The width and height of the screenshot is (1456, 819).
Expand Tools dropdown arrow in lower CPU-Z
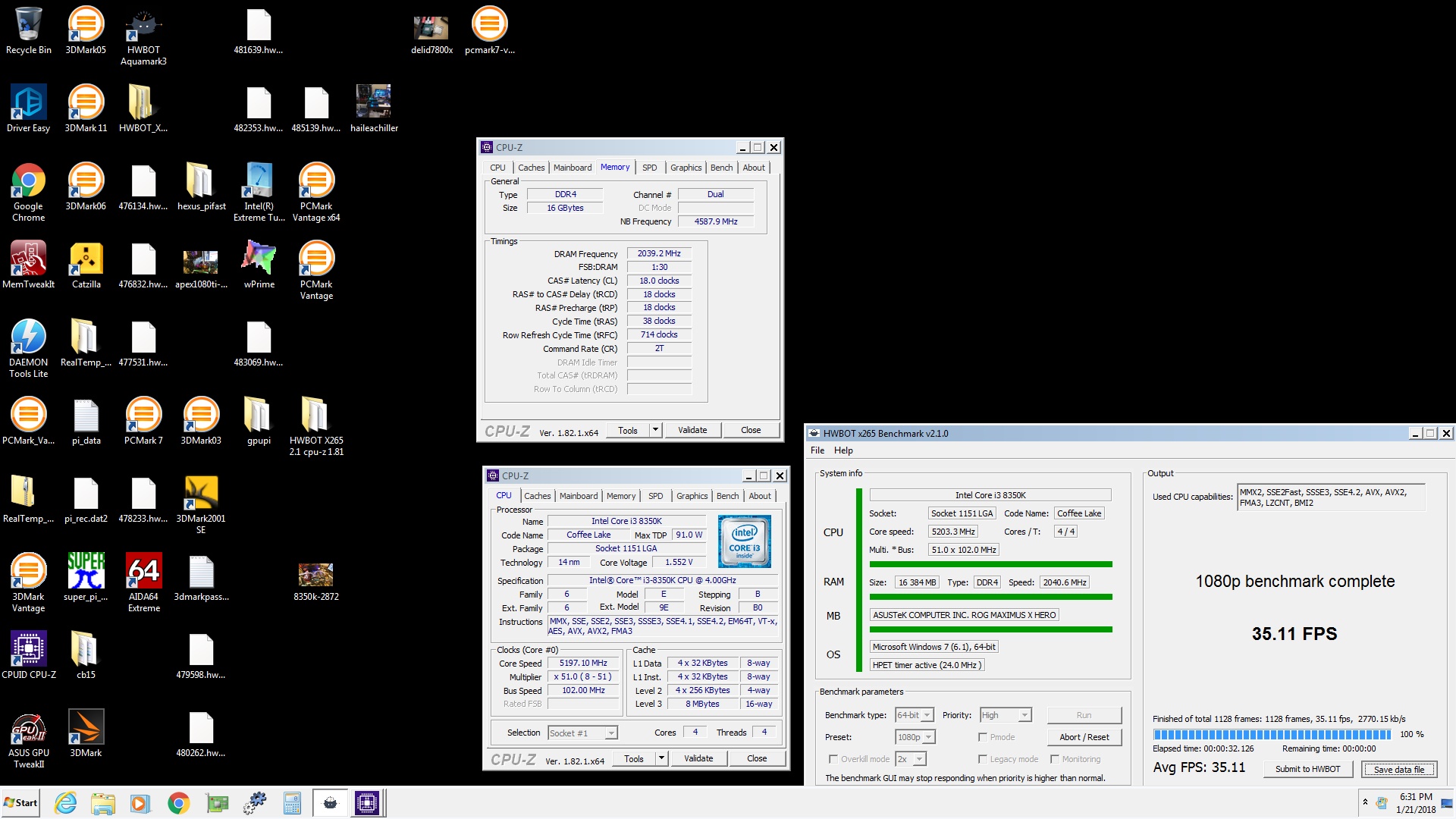tap(662, 758)
